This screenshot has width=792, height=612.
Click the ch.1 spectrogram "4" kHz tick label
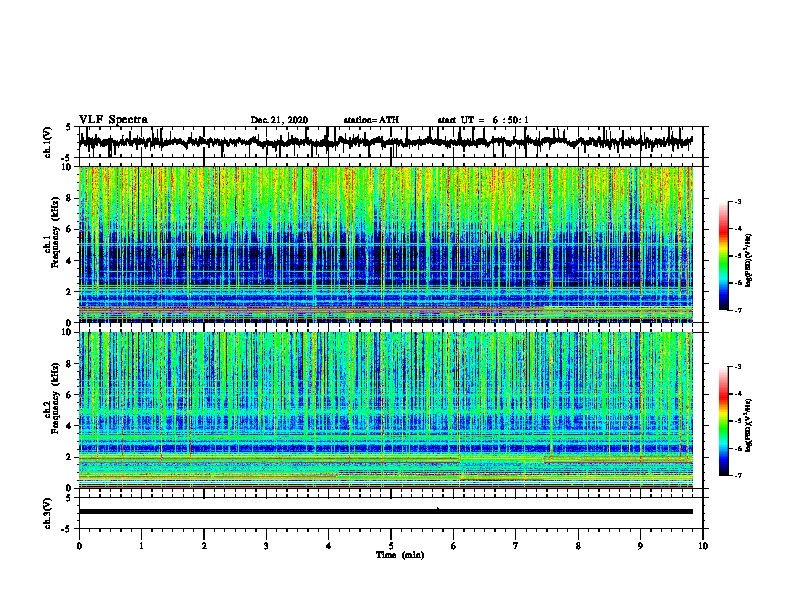[69, 261]
